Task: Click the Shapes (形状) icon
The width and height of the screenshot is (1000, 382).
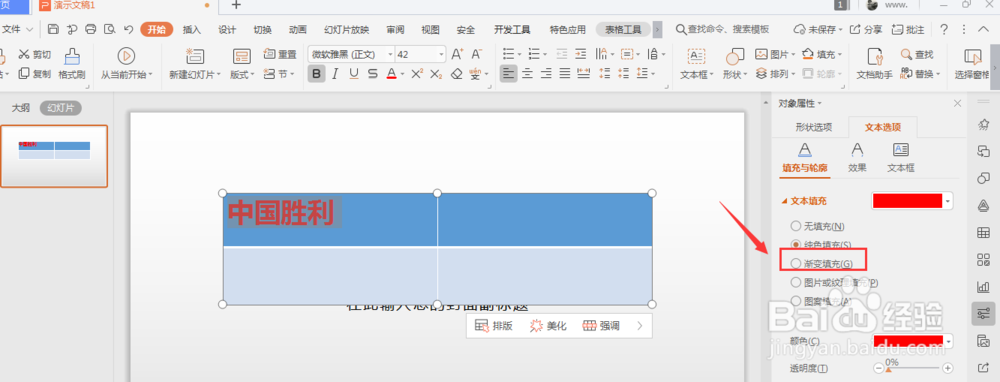Action: pyautogui.click(x=735, y=56)
